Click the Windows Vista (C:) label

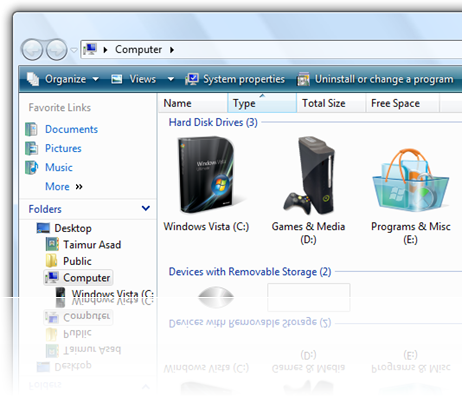(x=206, y=227)
